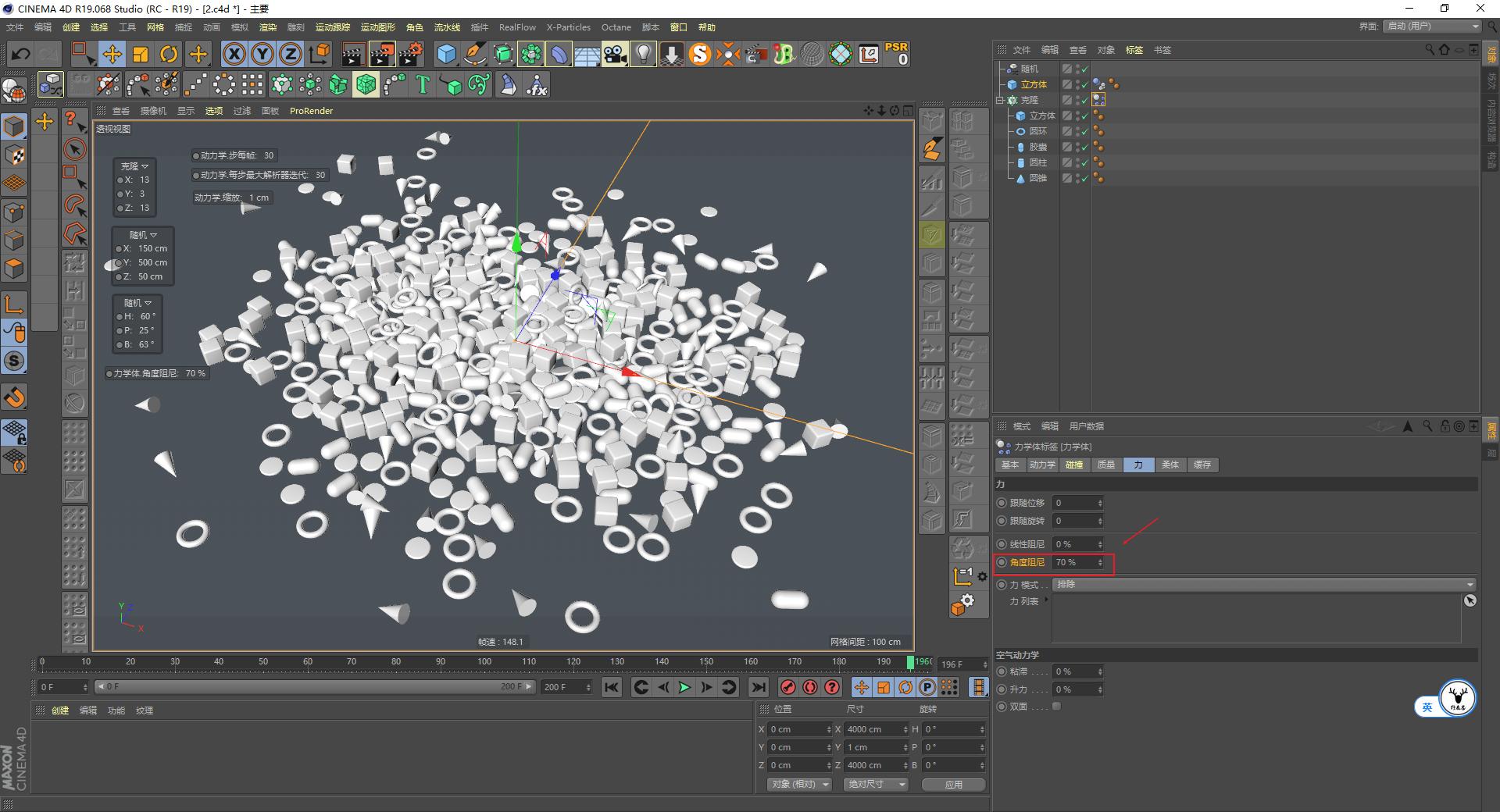1500x812 pixels.
Task: Select the Cube primitive tool
Action: (x=447, y=54)
